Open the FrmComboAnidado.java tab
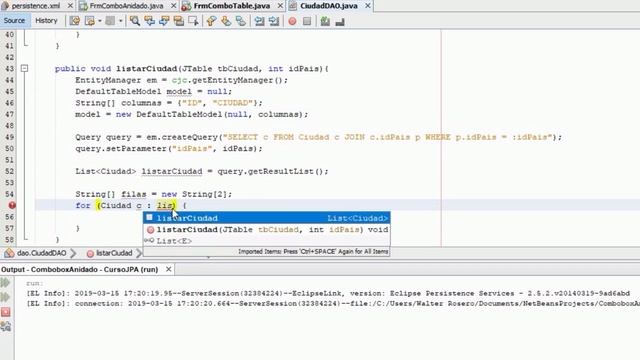The height and width of the screenshot is (360, 640). 126,6
